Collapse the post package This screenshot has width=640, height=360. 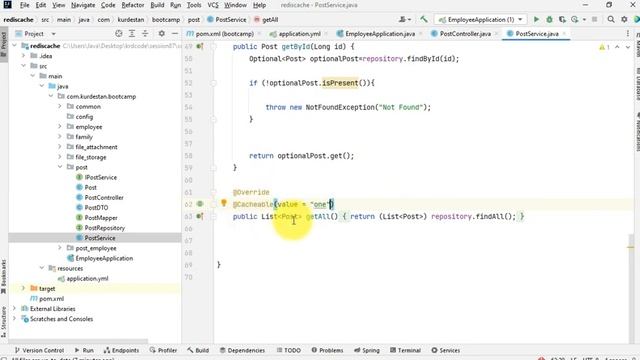click(60, 167)
